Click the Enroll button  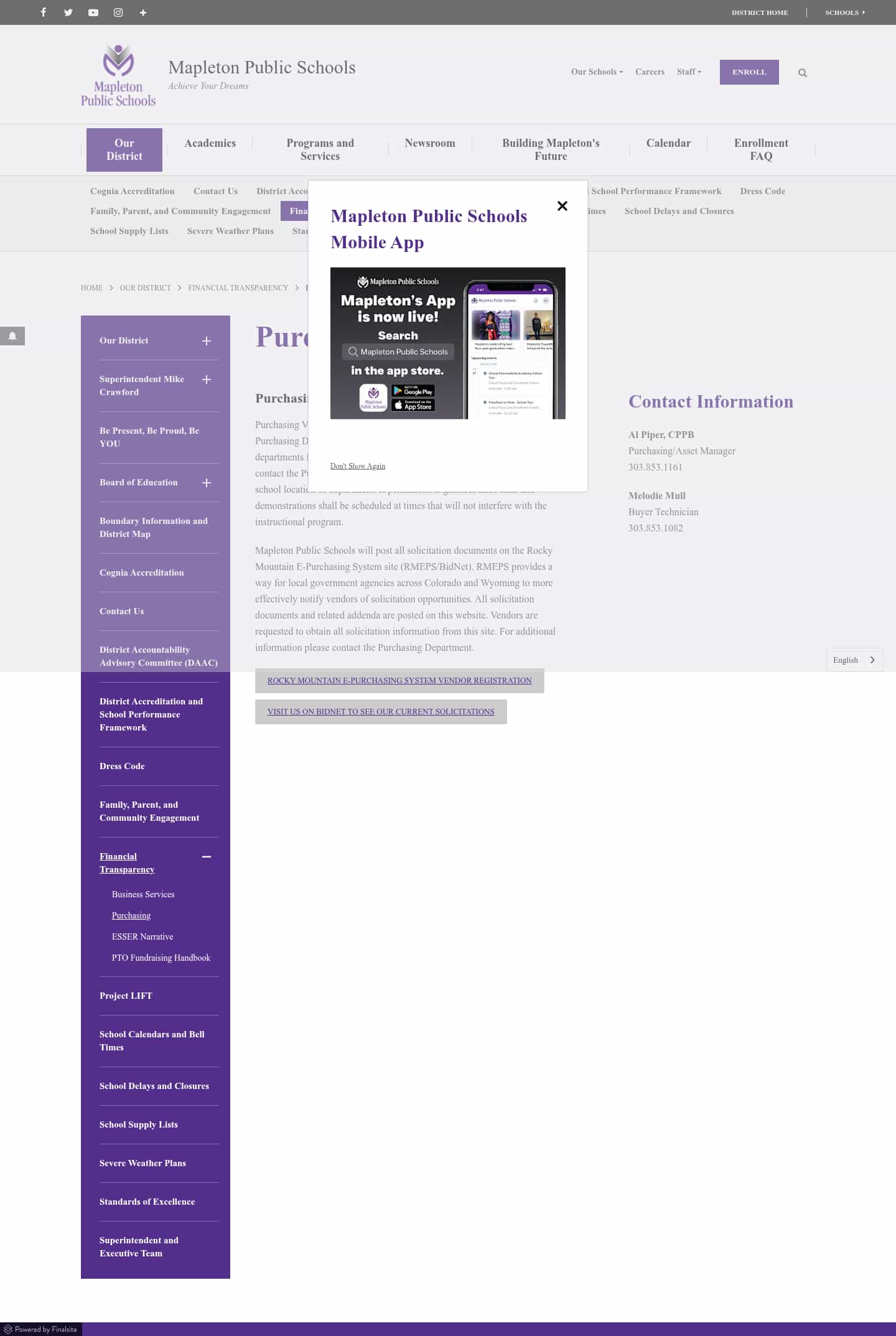tap(749, 72)
